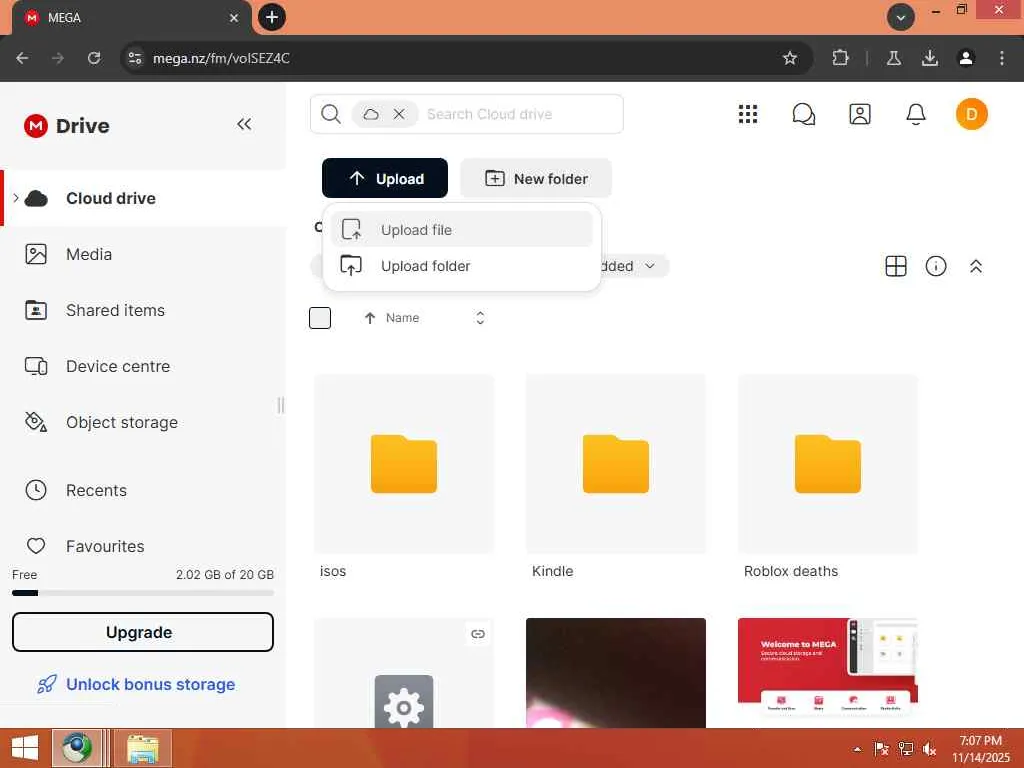Open the chat icon

[x=803, y=114]
